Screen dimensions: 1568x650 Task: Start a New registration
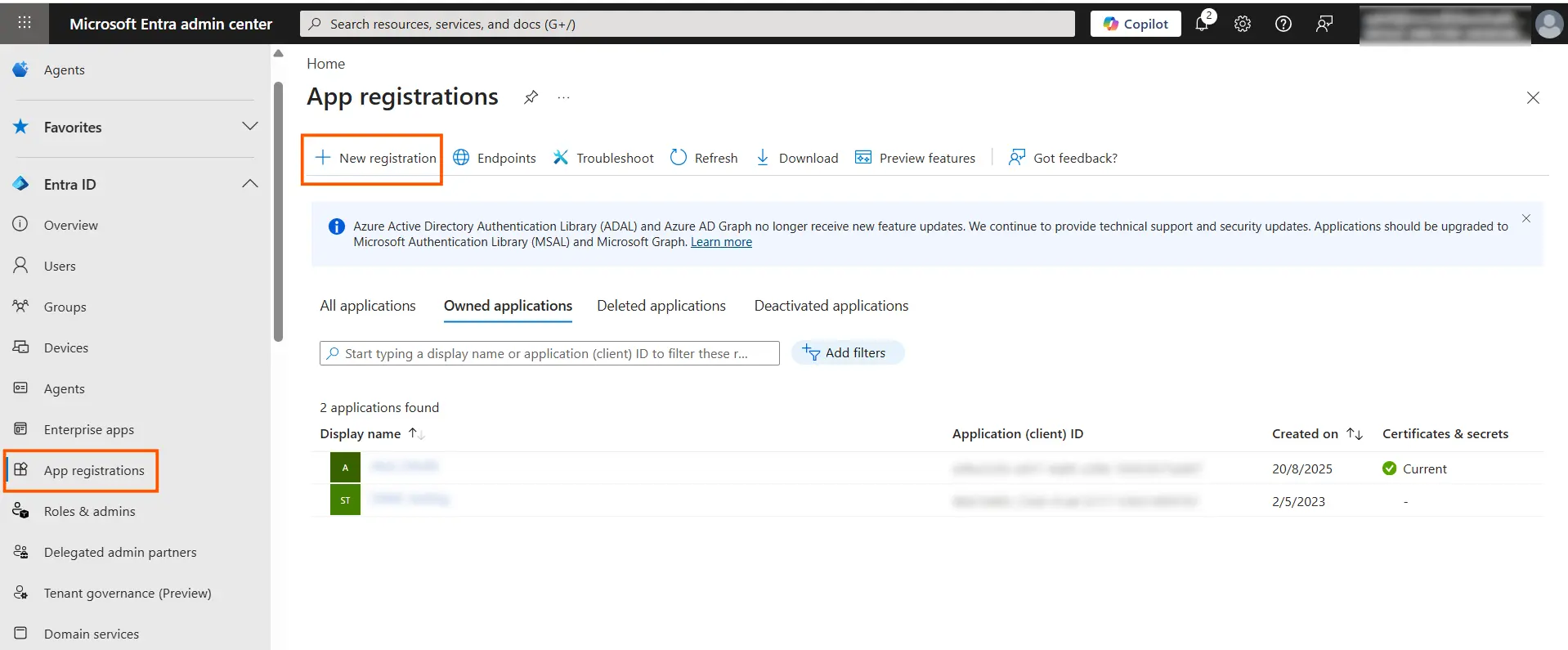[x=376, y=158]
